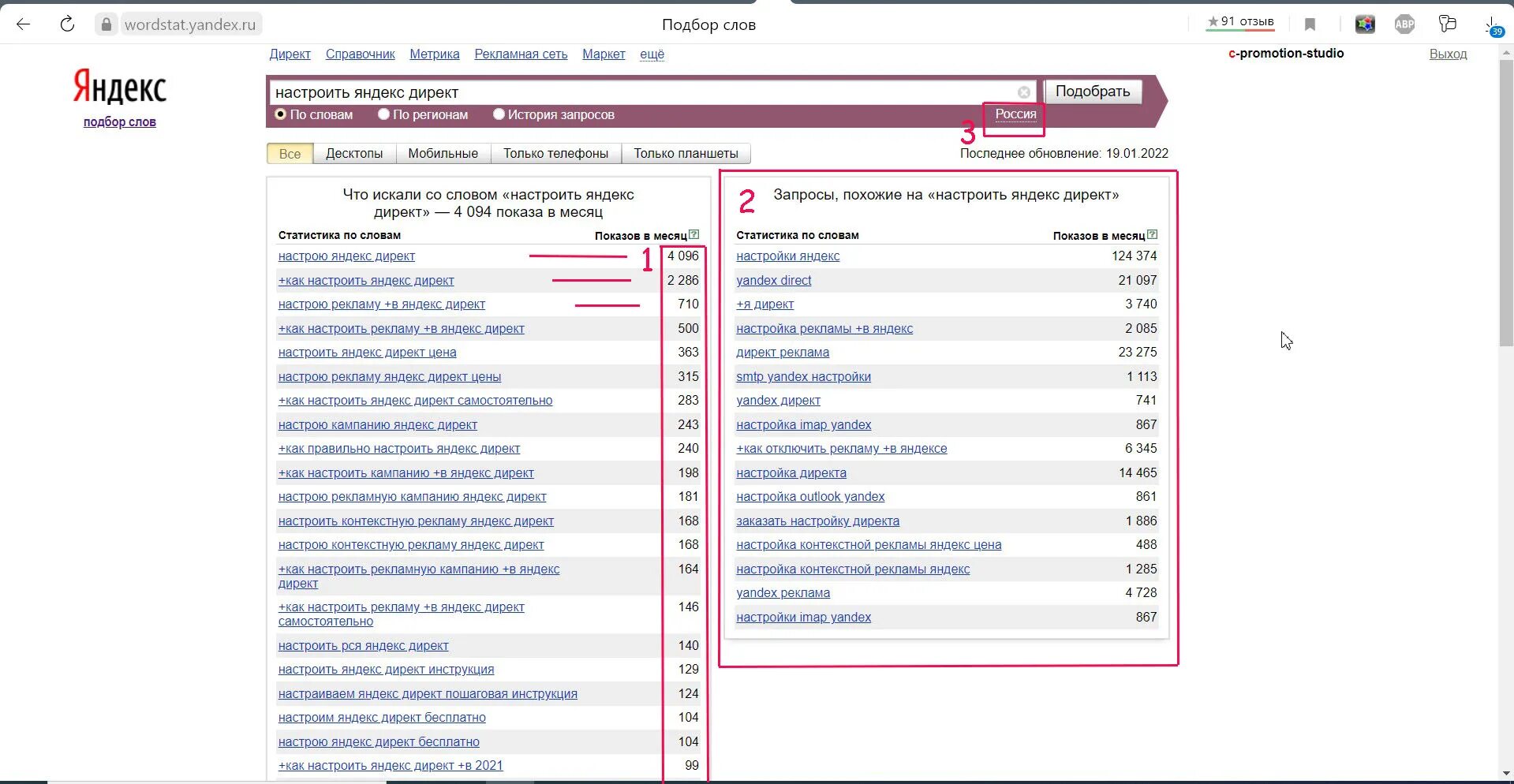The height and width of the screenshot is (784, 1514).
Task: Open similar query настройки imap yandex
Action: [803, 618]
